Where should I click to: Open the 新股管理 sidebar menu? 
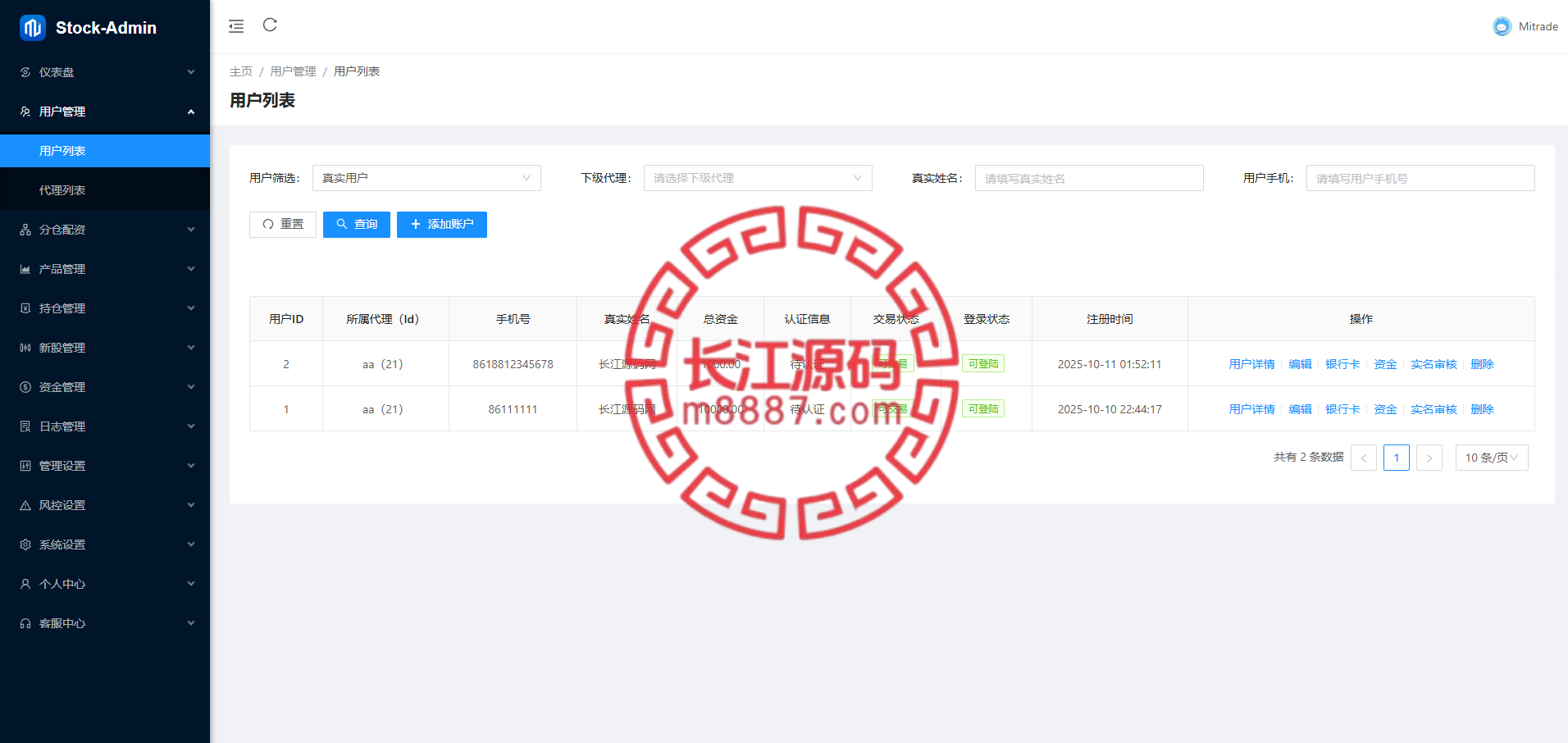coord(105,348)
